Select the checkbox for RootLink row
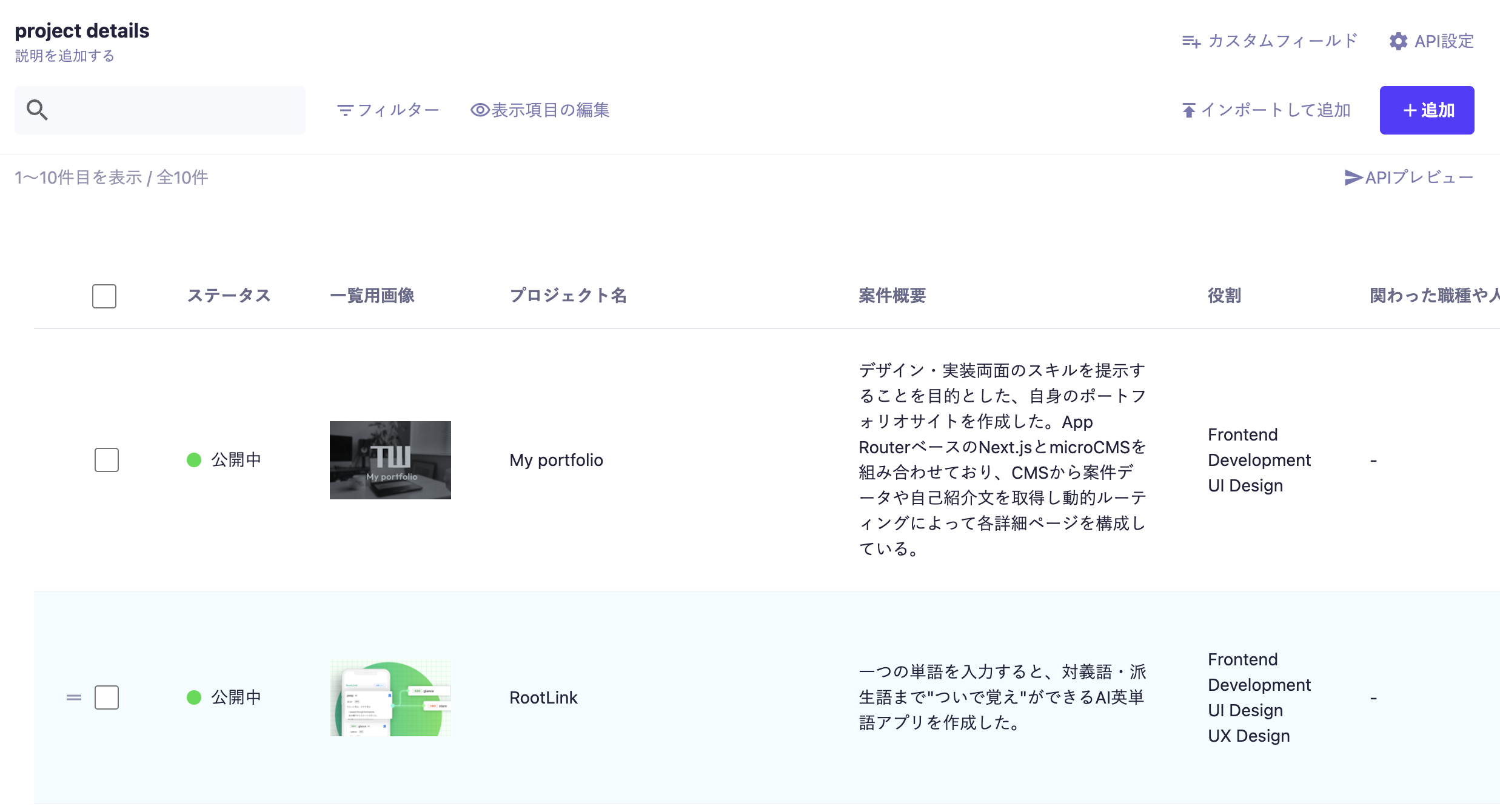Screen dimensions: 1500x812 pyautogui.click(x=106, y=697)
